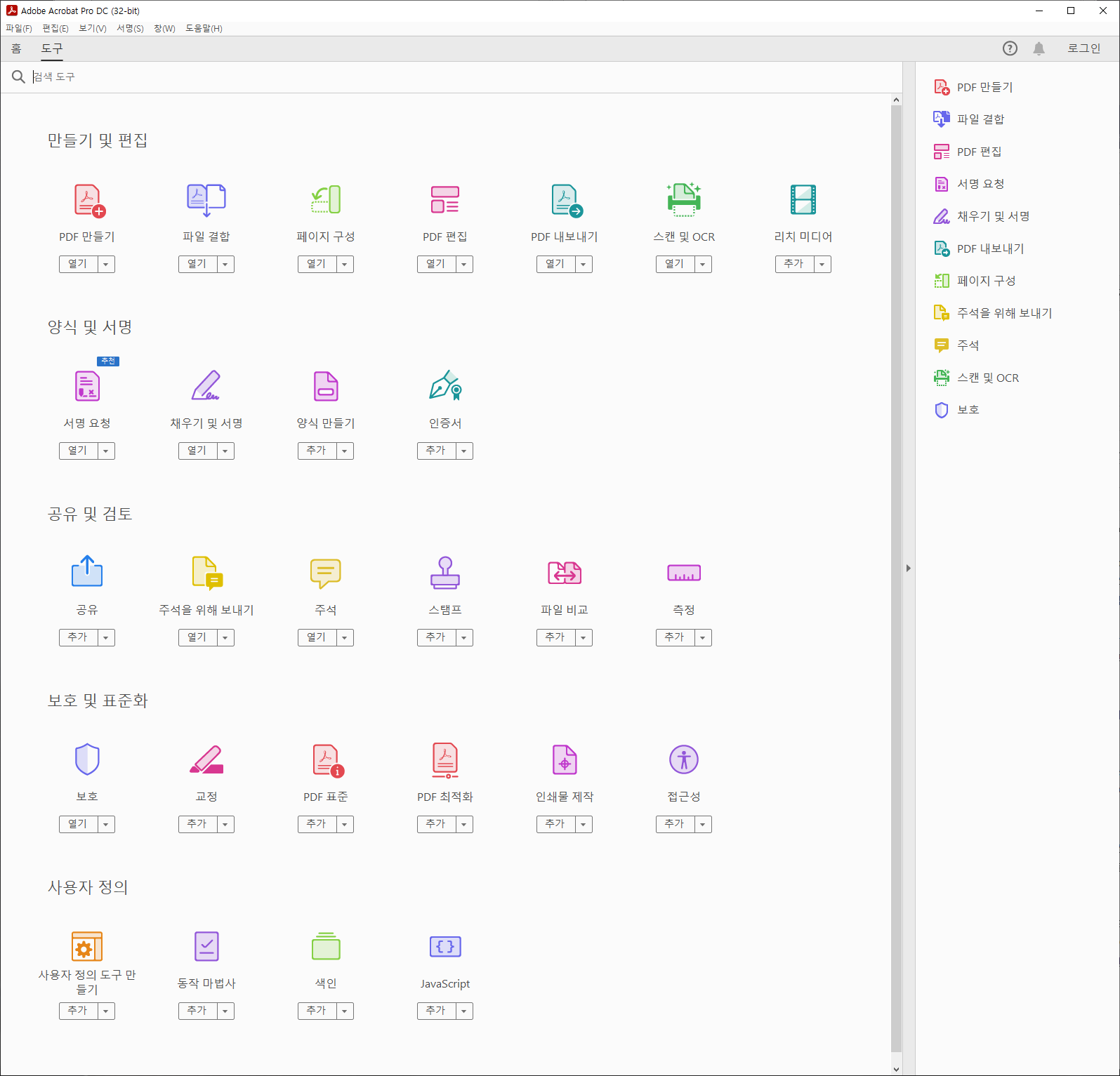Open the help question mark icon

(1010, 48)
